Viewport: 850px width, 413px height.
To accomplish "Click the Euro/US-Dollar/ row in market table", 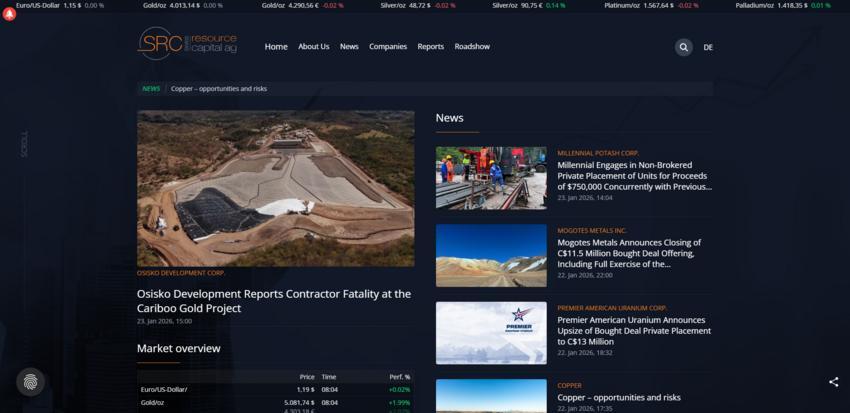I will pyautogui.click(x=275, y=390).
